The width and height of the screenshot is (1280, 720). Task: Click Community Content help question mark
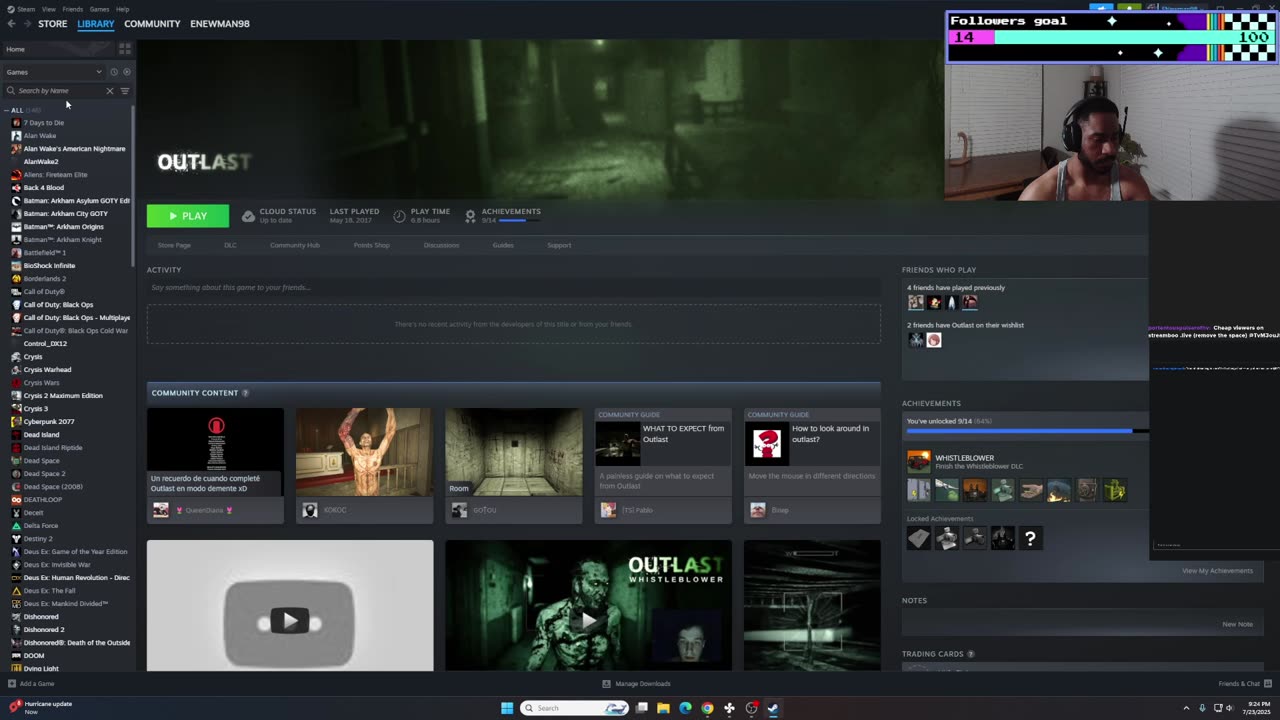click(245, 393)
